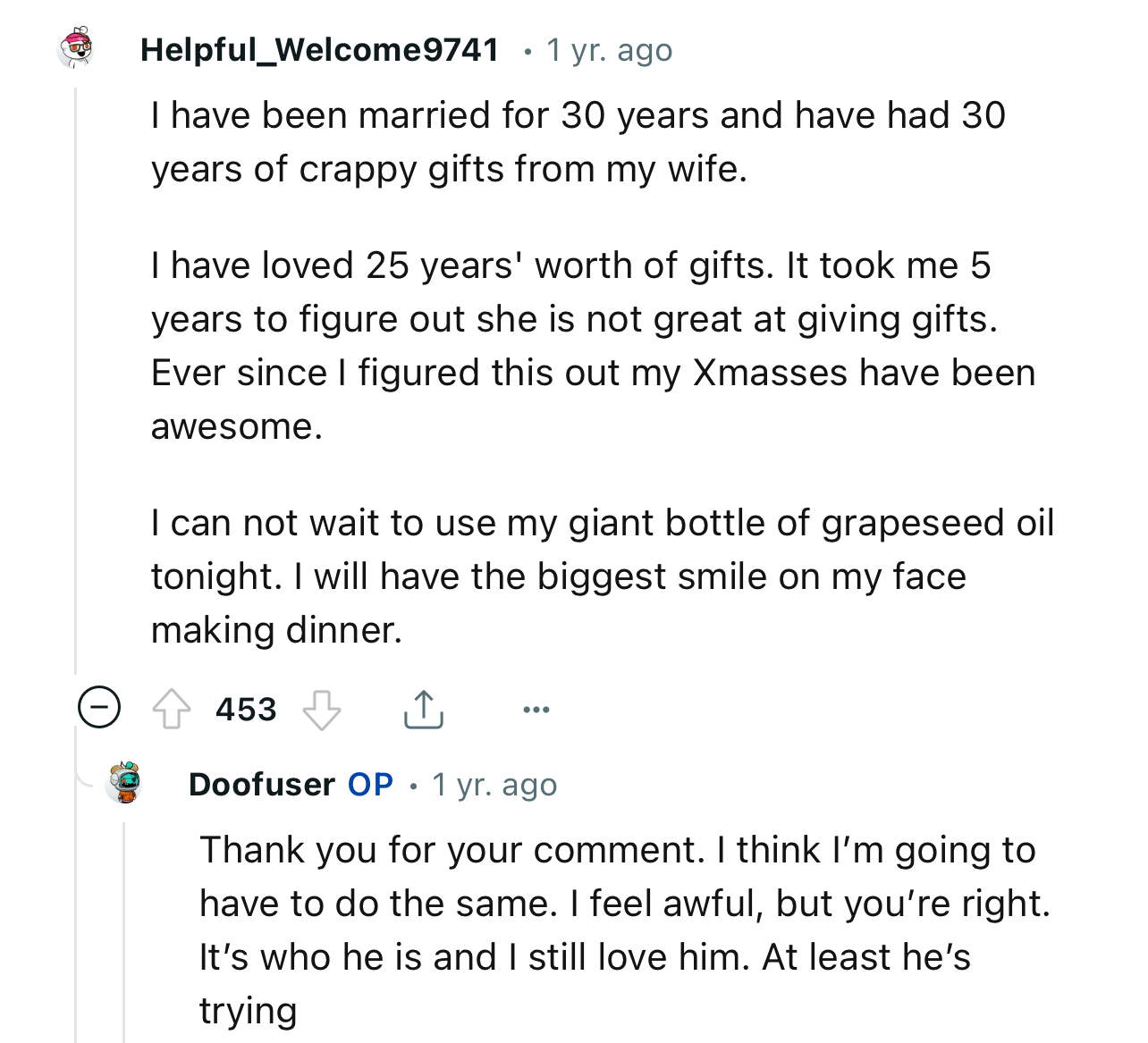Click Doofuser's astronaut avatar

(x=125, y=784)
